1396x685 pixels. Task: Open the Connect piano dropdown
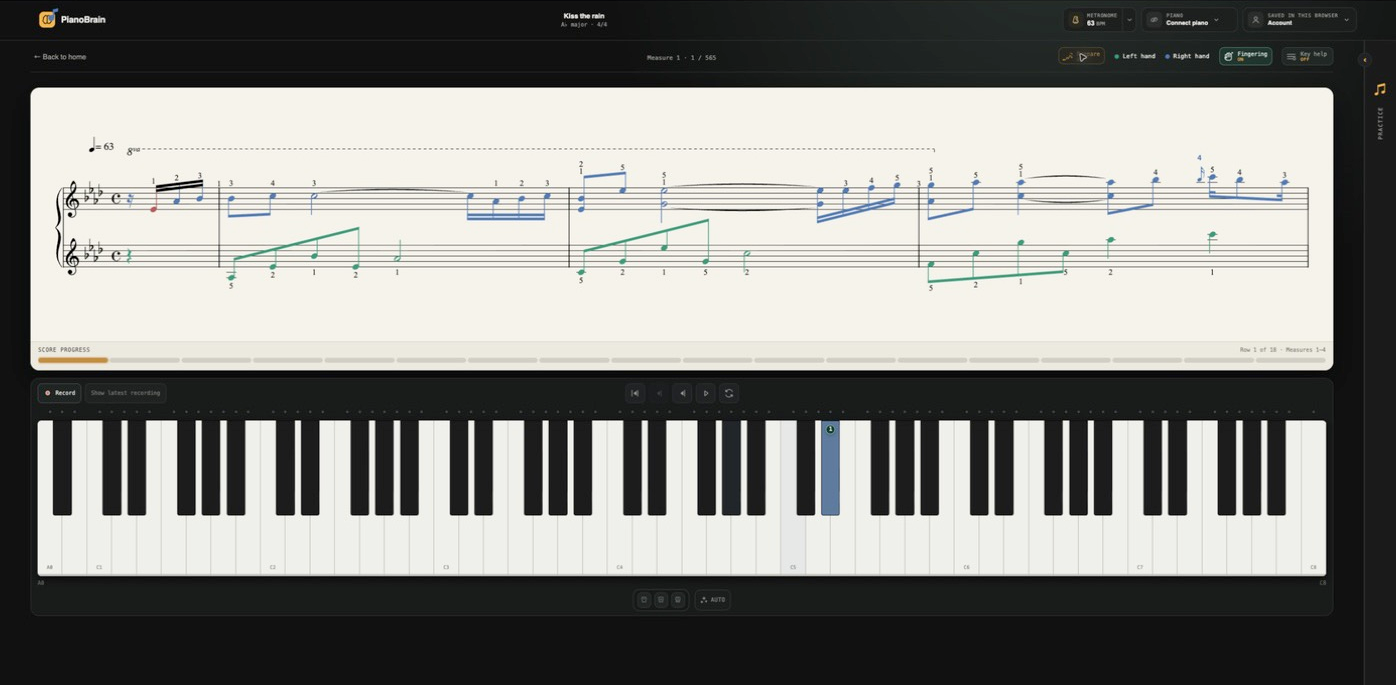pos(1216,19)
